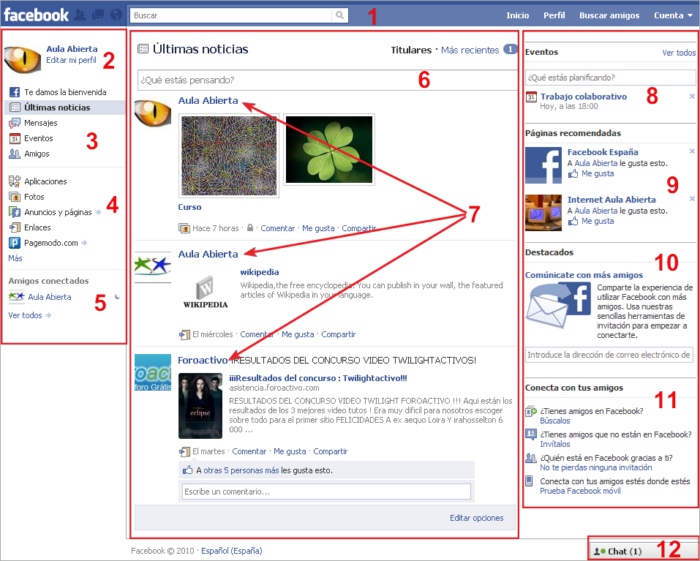
Task: Focus the ¿Qué estás planificando? field
Action: [x=610, y=78]
